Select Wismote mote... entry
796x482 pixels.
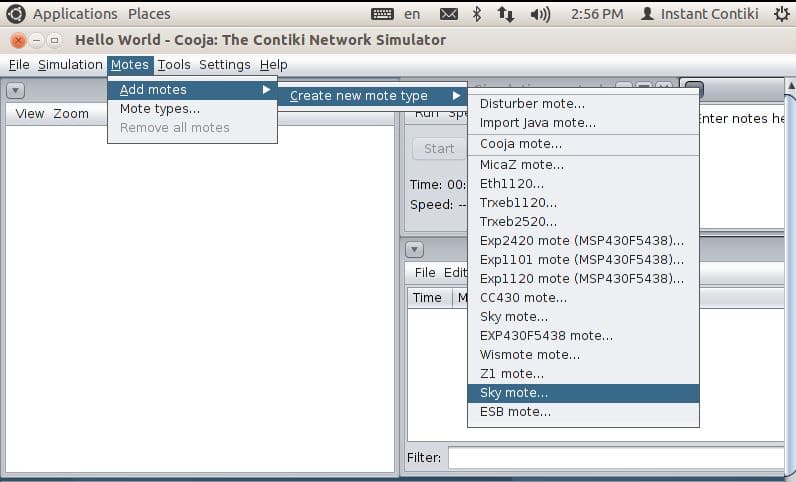pyautogui.click(x=583, y=355)
